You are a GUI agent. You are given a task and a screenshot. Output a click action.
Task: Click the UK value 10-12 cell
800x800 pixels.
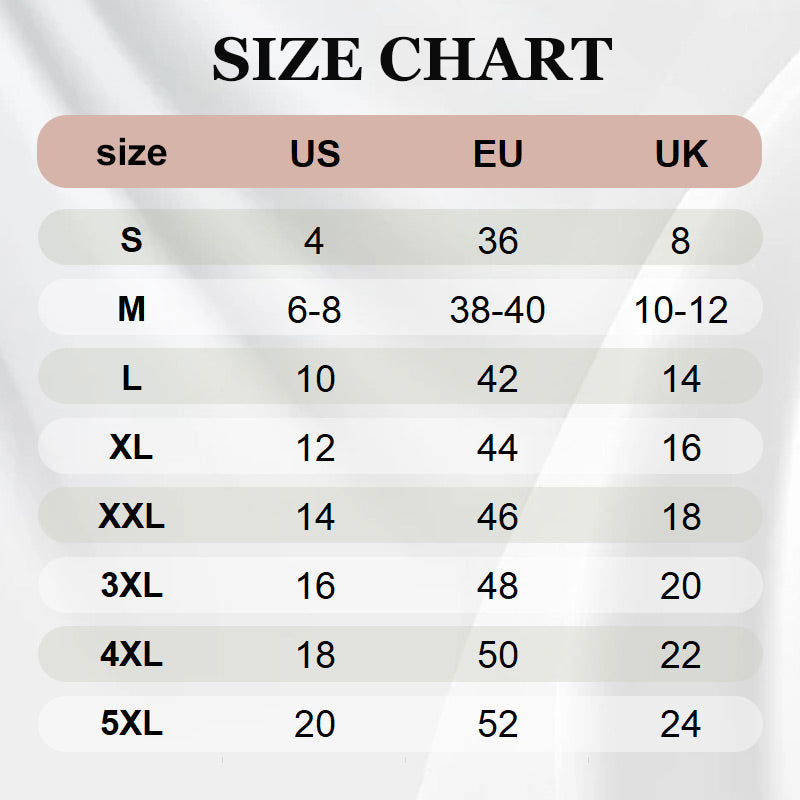tap(681, 310)
